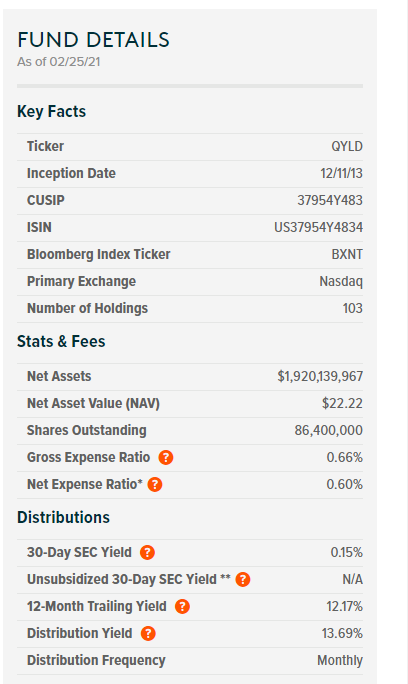
Task: Select the QYLD ticker value
Action: tap(347, 146)
